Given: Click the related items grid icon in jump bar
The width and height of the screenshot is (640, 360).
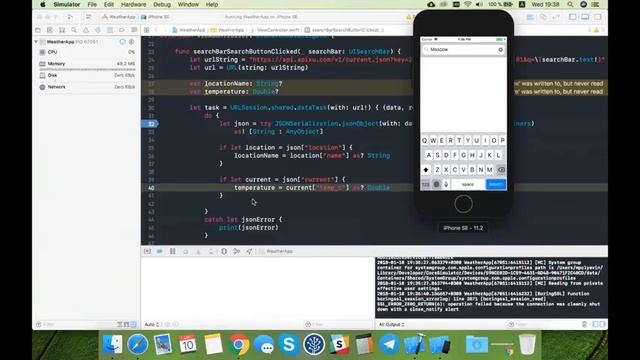Looking at the screenshot, I should (147, 30).
